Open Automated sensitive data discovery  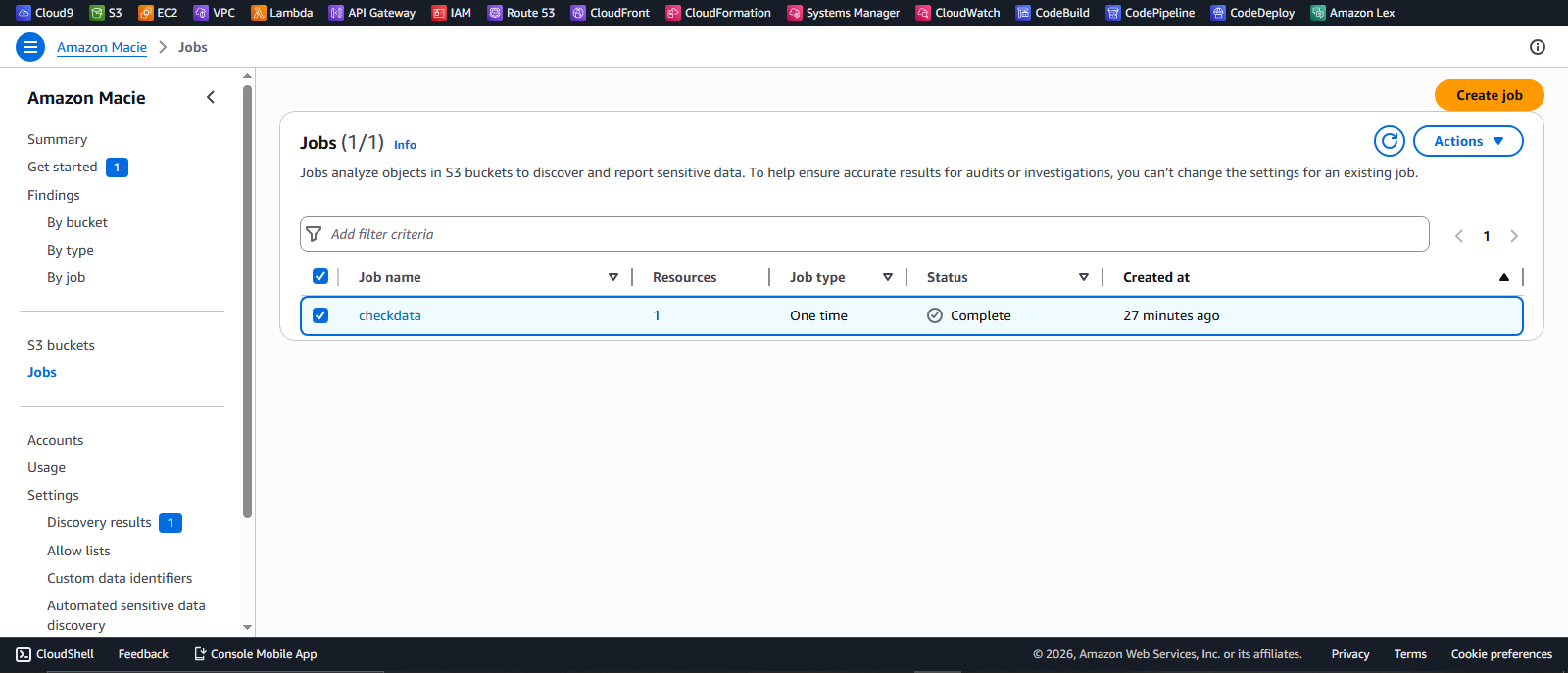tap(126, 615)
